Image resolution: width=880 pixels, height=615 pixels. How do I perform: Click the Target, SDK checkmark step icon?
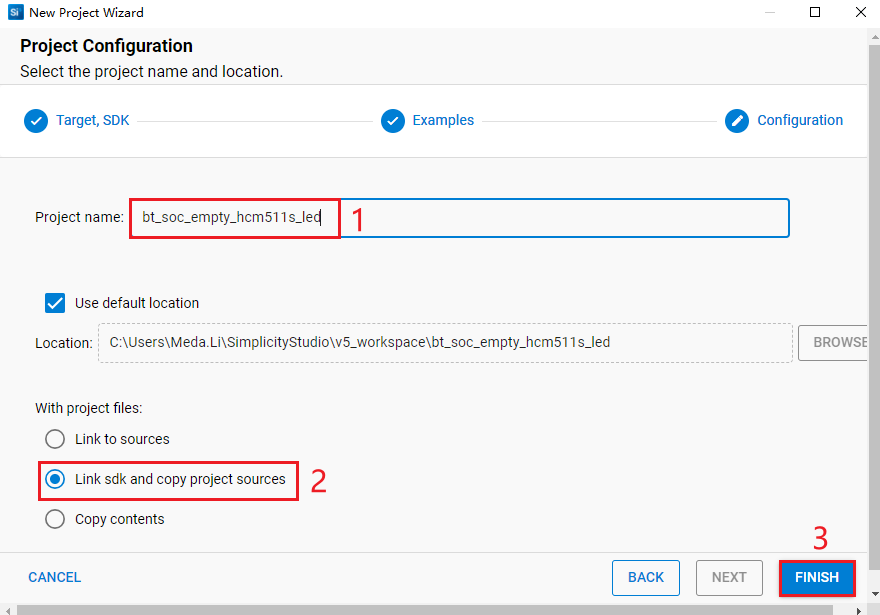[36, 121]
